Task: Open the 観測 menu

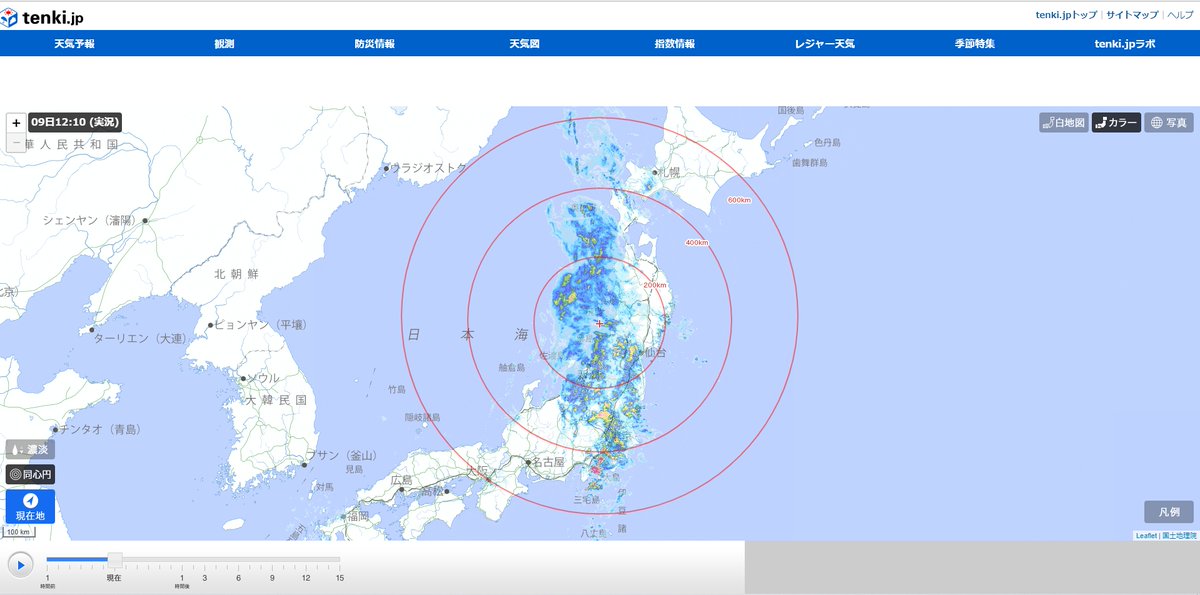Action: tap(224, 44)
